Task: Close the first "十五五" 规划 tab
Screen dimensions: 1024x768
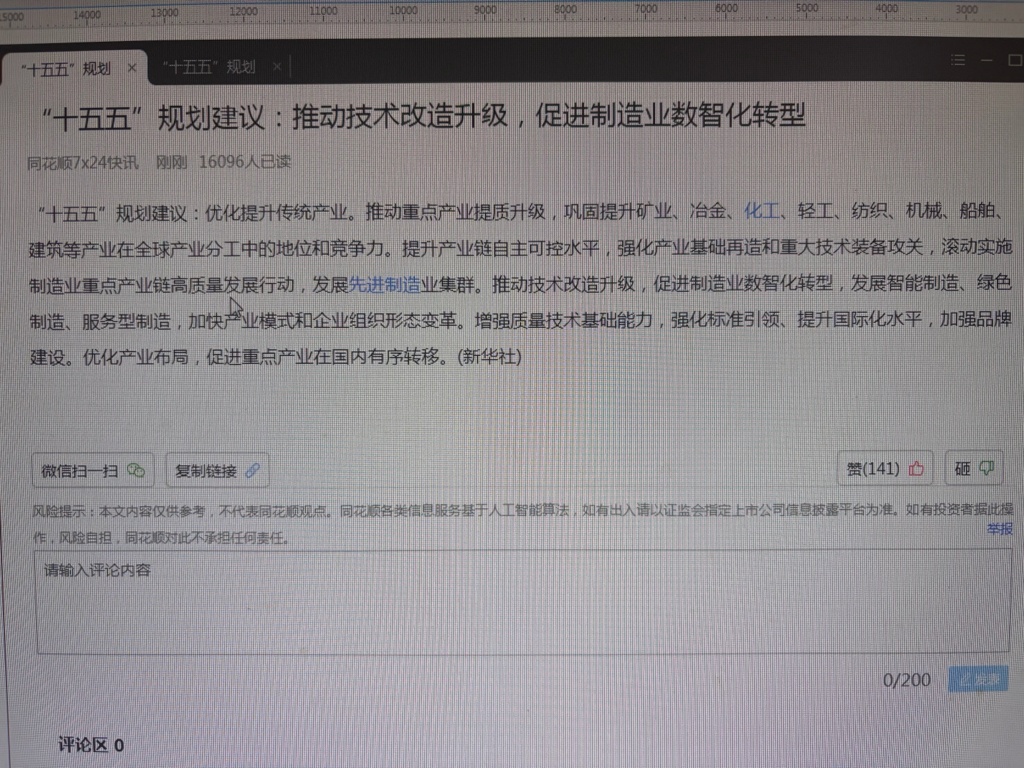Action: coord(132,67)
